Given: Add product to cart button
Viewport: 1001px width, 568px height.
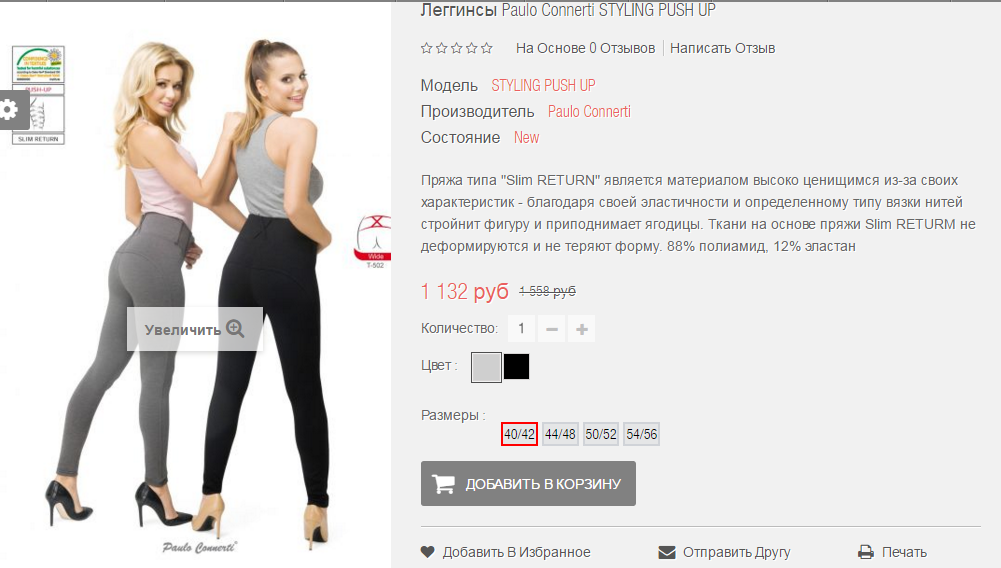Looking at the screenshot, I should click(x=528, y=484).
